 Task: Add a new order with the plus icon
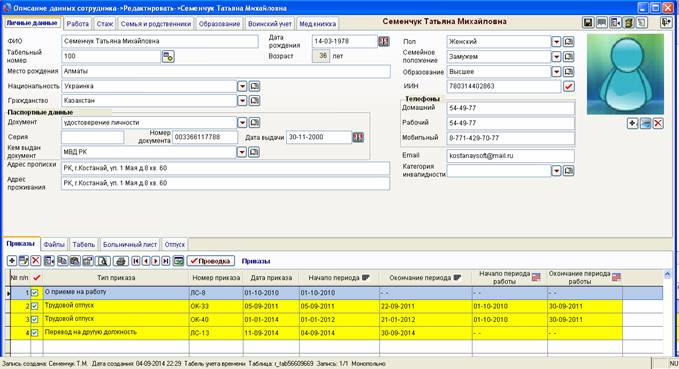click(12, 261)
